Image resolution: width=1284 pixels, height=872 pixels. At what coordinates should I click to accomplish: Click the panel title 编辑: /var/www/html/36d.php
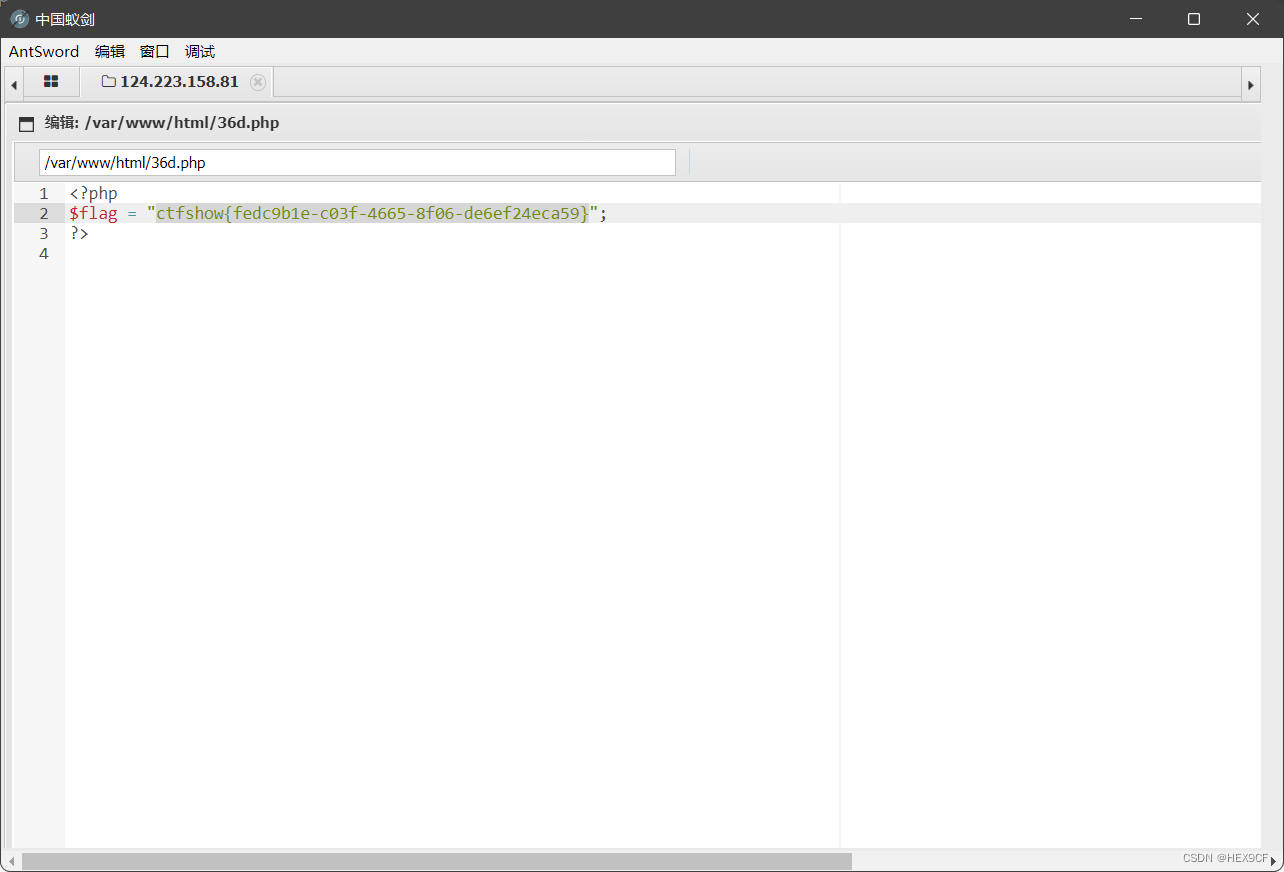(x=162, y=123)
